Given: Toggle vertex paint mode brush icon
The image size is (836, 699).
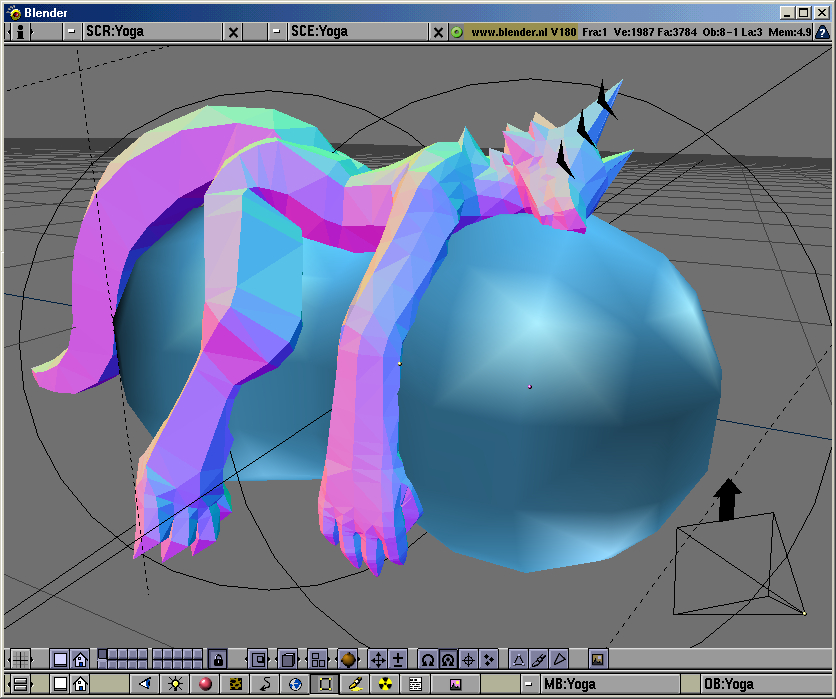Looking at the screenshot, I should (x=539, y=659).
